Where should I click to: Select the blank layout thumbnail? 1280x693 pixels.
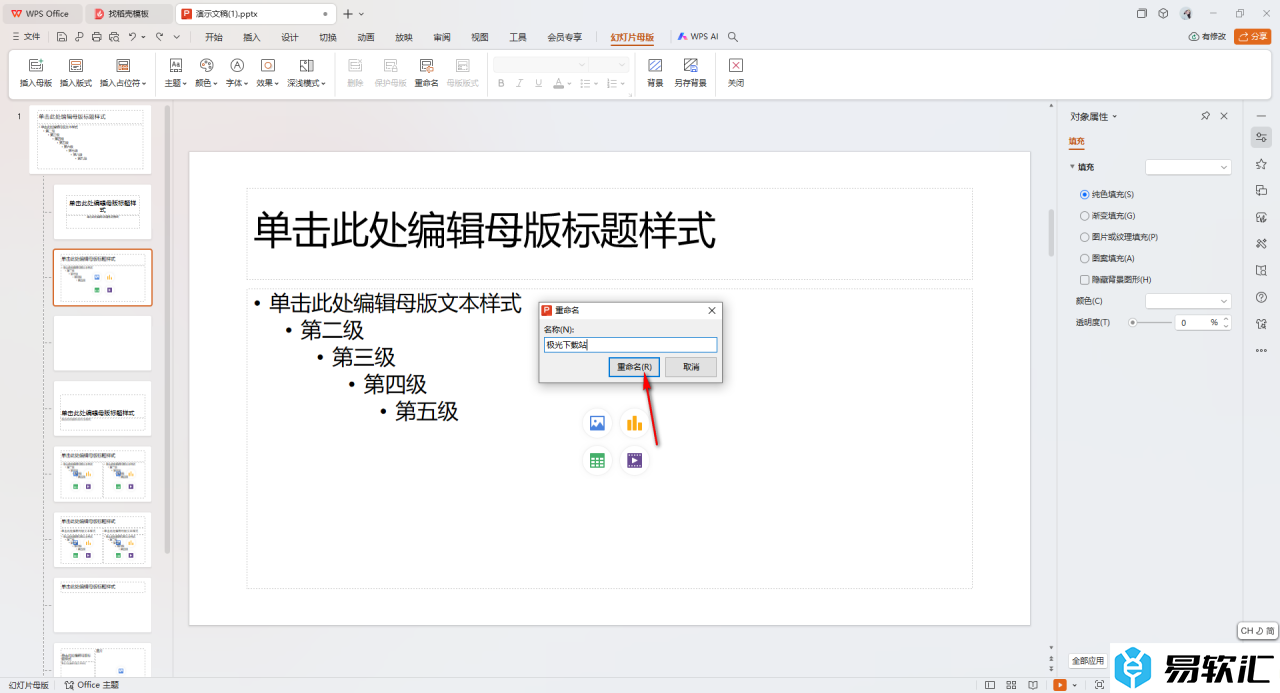pos(102,343)
